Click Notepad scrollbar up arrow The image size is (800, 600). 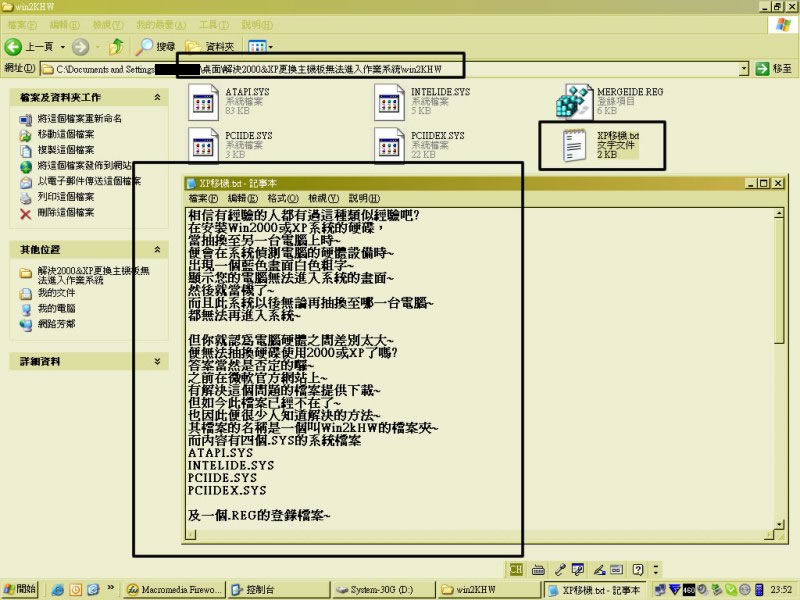[x=779, y=213]
